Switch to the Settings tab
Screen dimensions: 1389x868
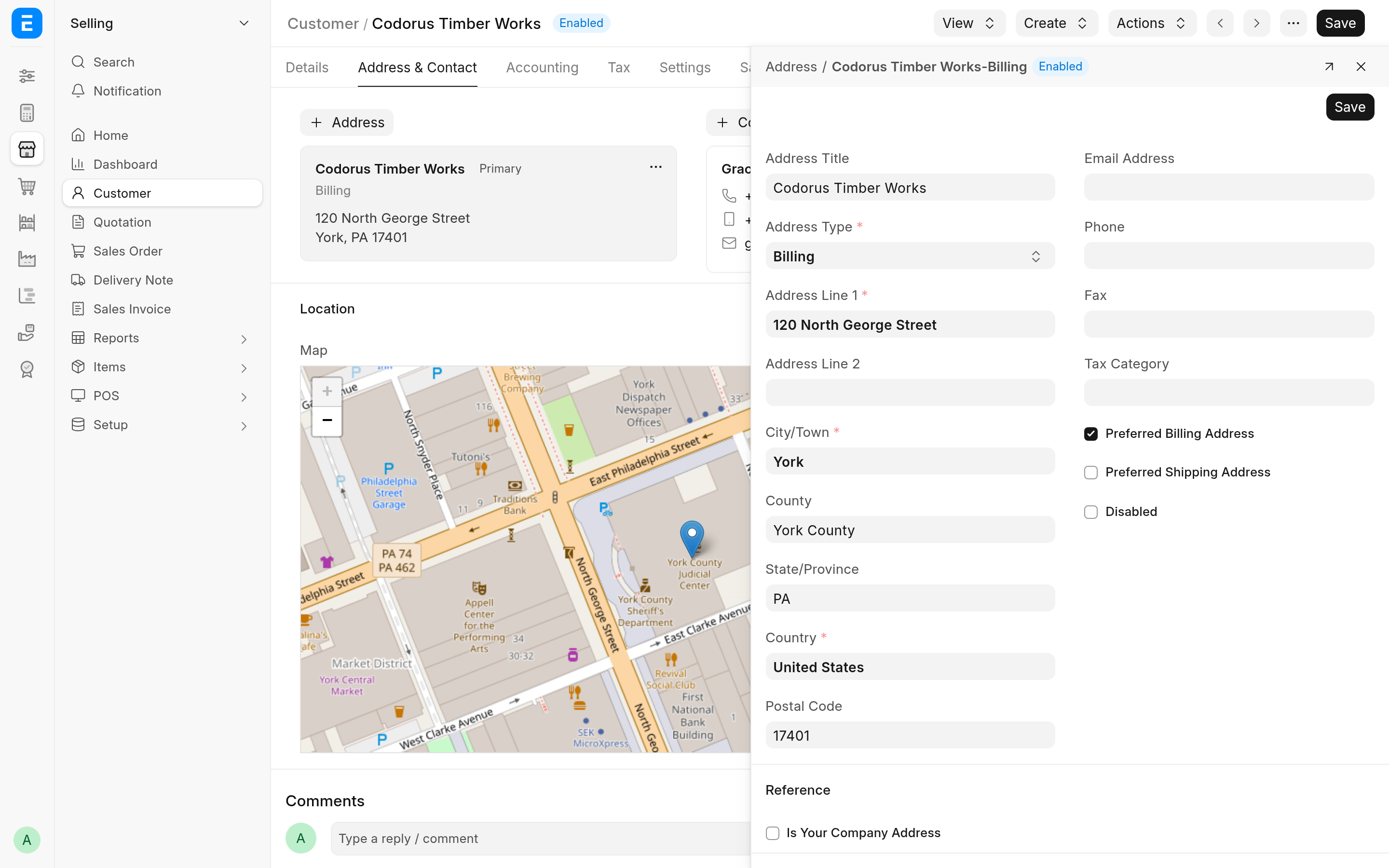point(685,68)
